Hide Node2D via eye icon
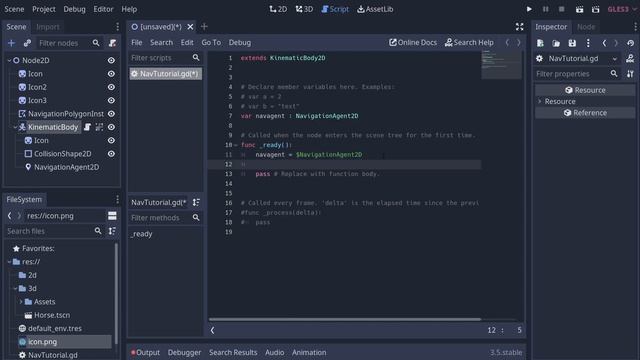 111,60
